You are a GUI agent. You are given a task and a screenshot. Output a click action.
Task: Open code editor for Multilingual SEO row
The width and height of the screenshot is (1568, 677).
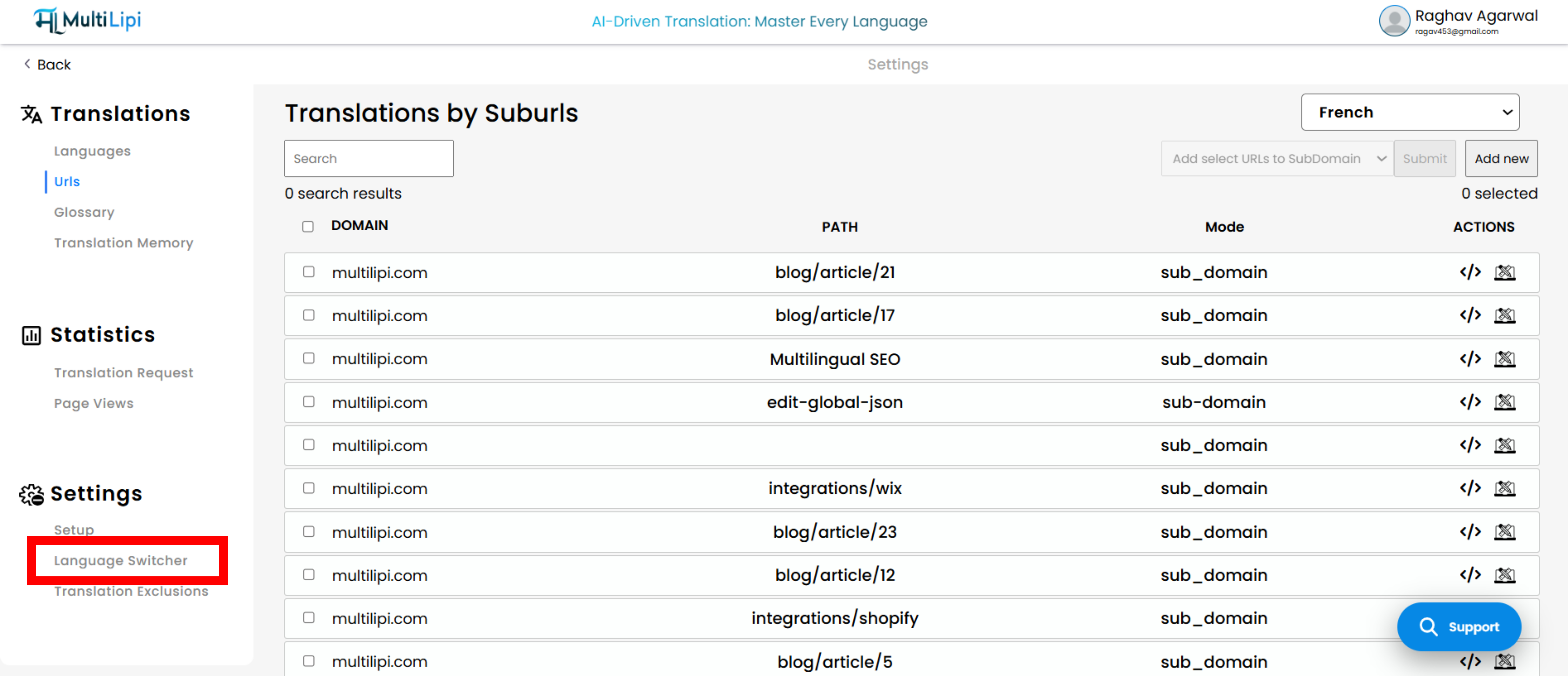click(1470, 359)
